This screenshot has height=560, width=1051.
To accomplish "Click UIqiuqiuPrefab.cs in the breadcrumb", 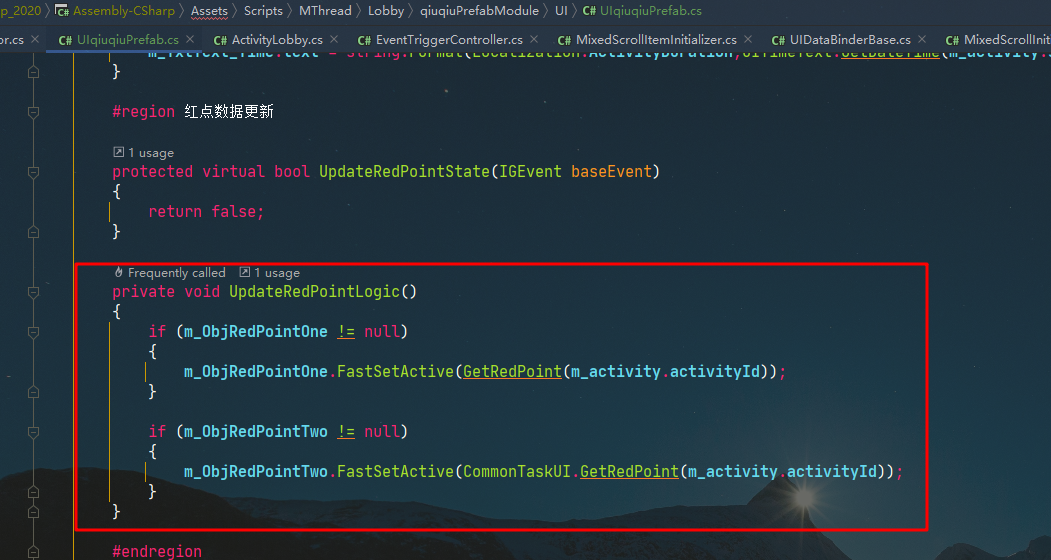I will [651, 11].
